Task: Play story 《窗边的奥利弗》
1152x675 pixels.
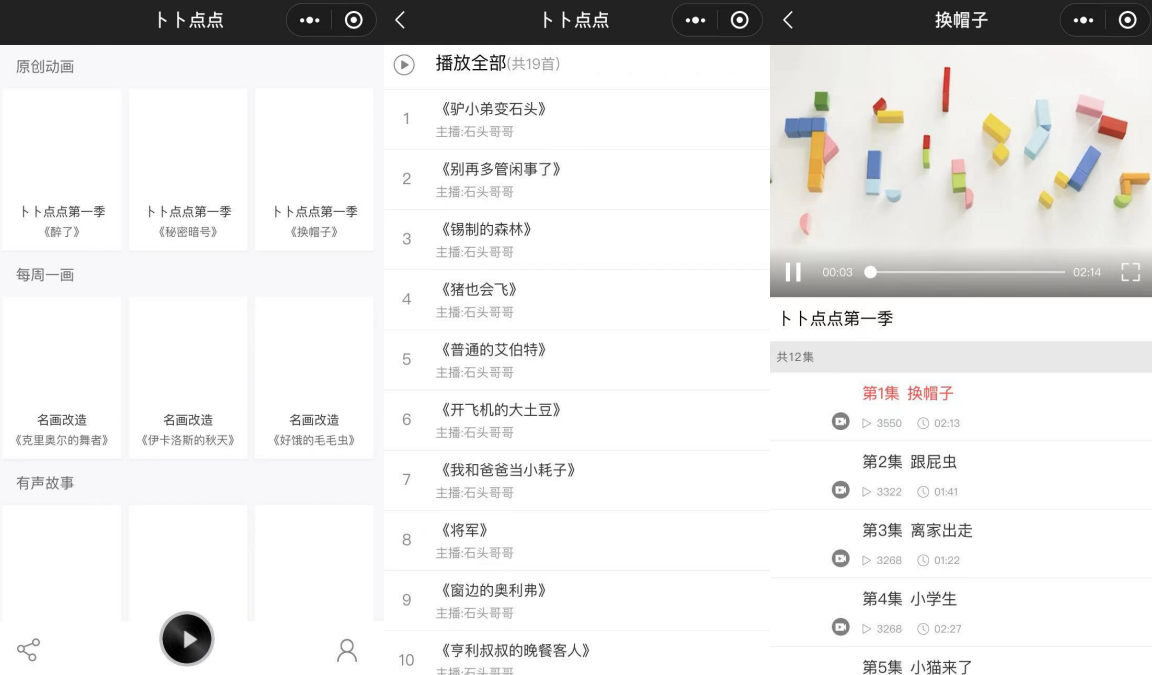Action: 577,602
